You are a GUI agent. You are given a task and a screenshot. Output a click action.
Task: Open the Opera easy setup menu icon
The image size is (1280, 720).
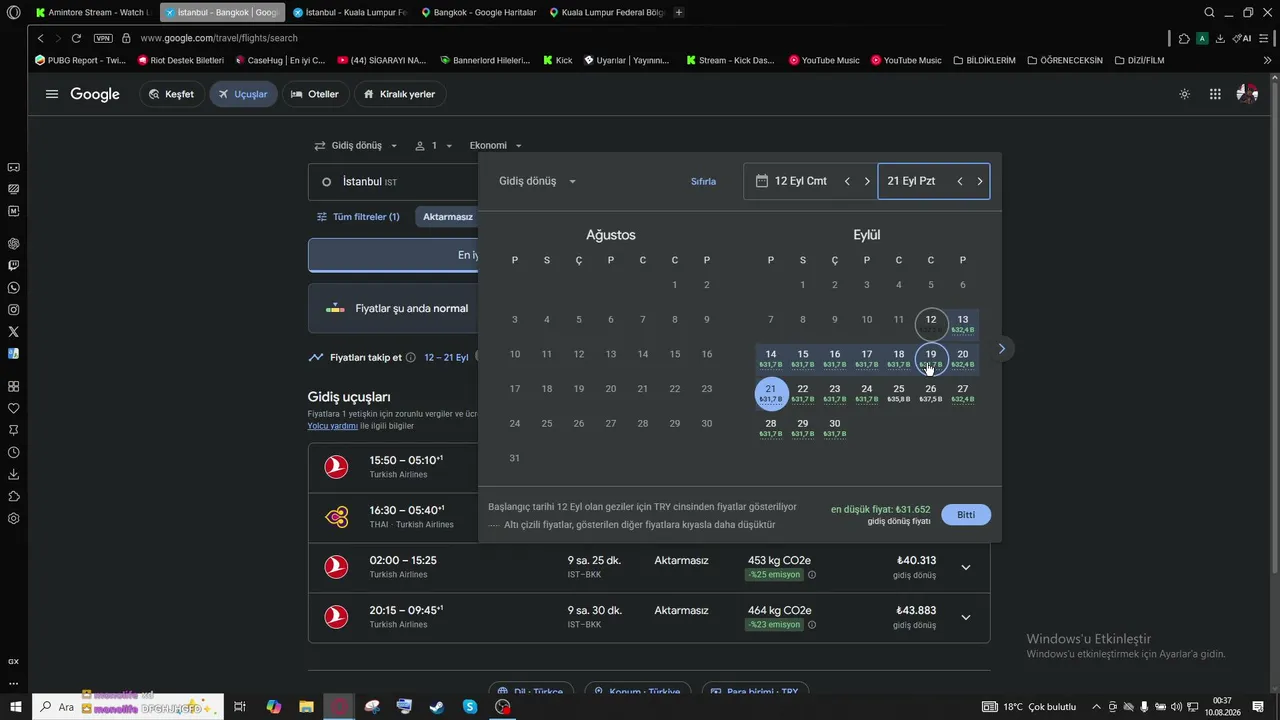[1265, 38]
